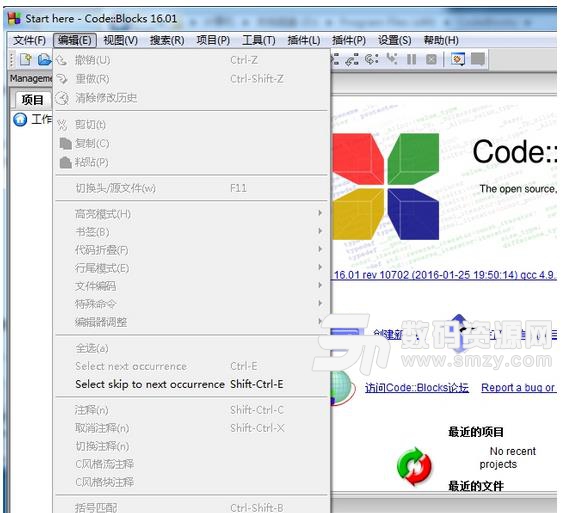Choose 括号匹配 menu entry
563x513 pixels.
click(x=192, y=507)
